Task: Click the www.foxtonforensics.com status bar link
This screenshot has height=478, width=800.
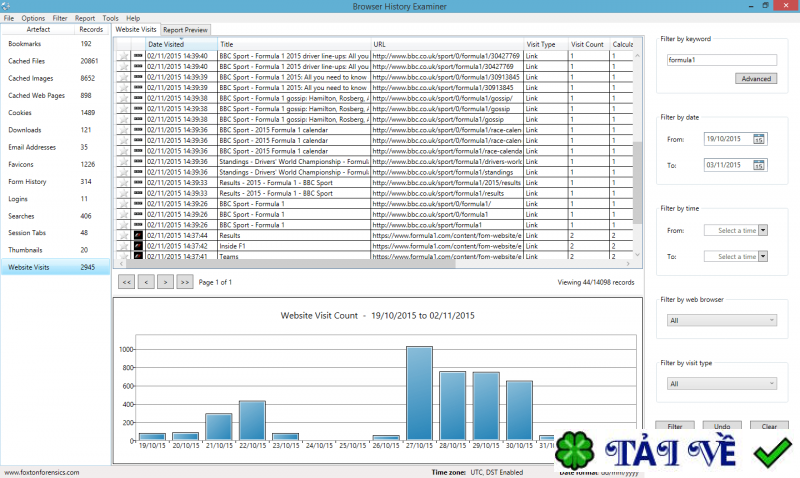Action: 41,472
